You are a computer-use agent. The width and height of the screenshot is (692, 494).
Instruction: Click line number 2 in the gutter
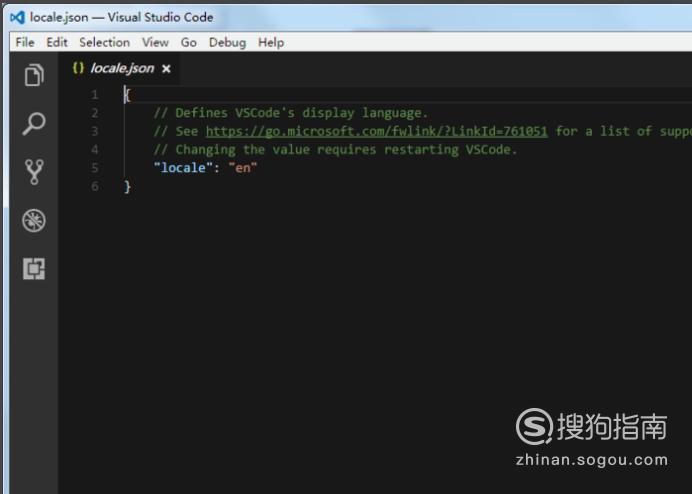coord(94,113)
